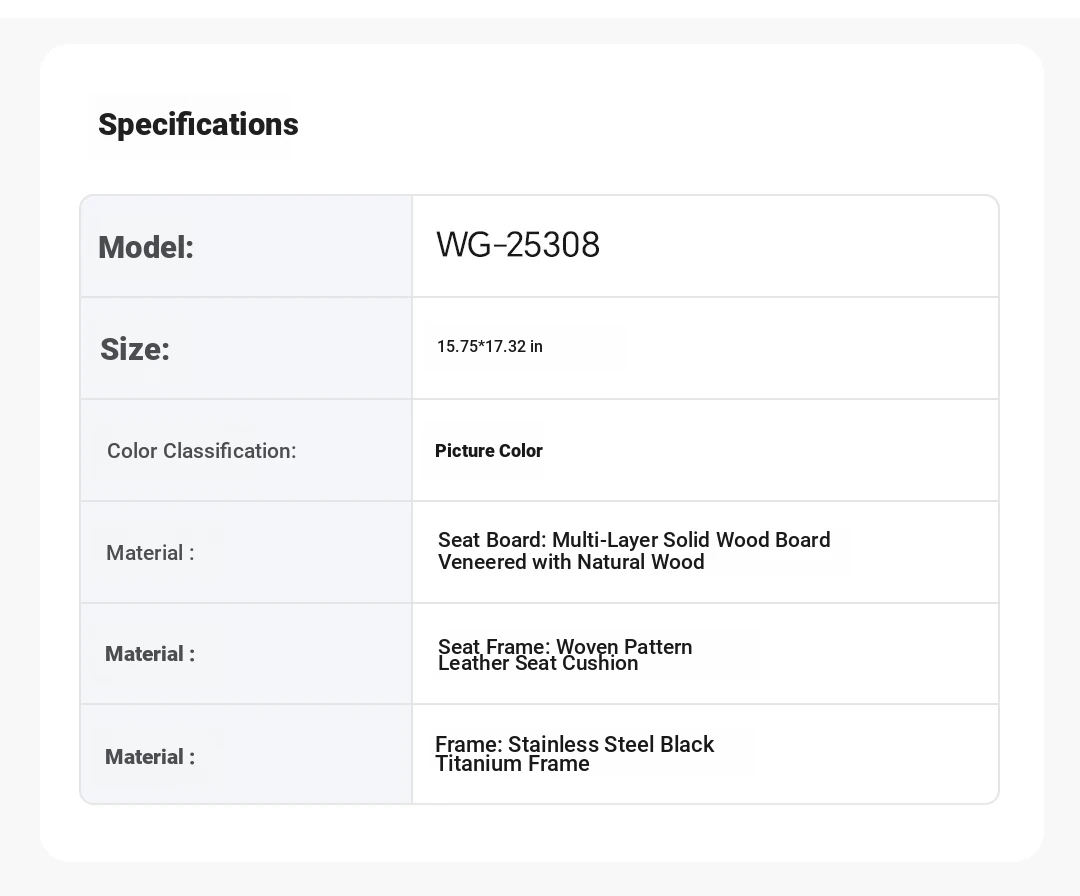Click the third Material : label
The image size is (1080, 896).
(150, 756)
